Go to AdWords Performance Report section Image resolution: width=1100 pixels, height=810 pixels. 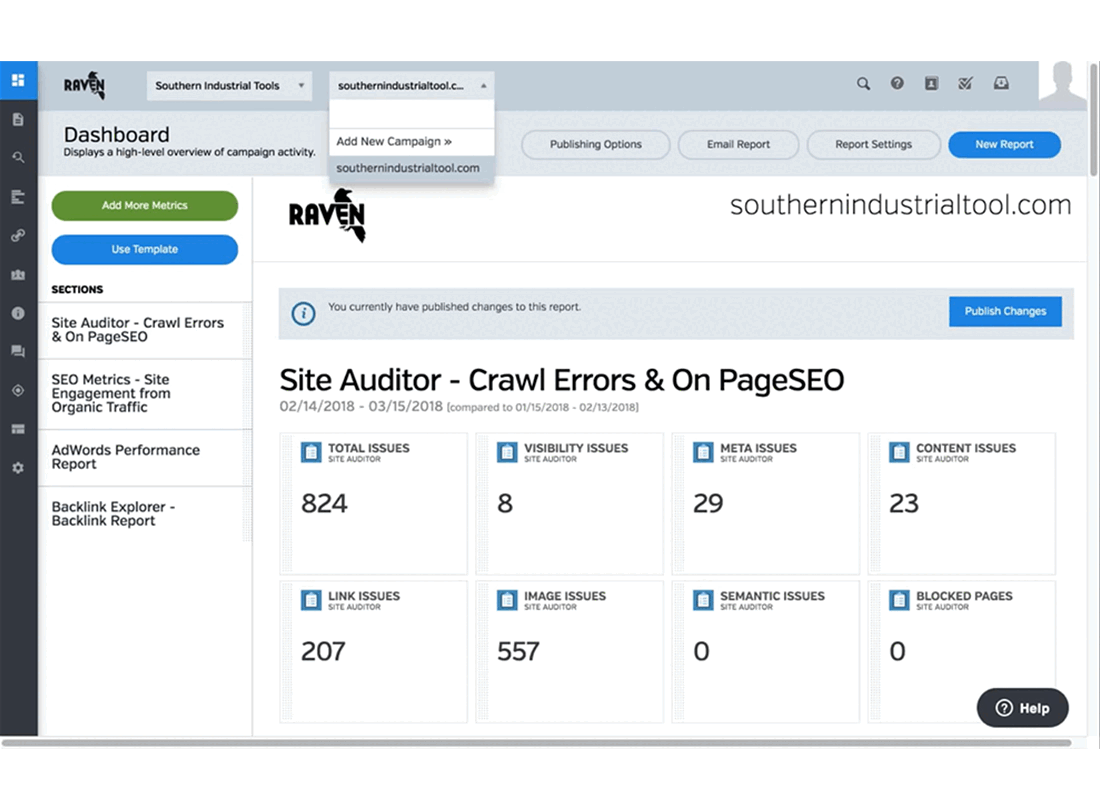pos(145,457)
